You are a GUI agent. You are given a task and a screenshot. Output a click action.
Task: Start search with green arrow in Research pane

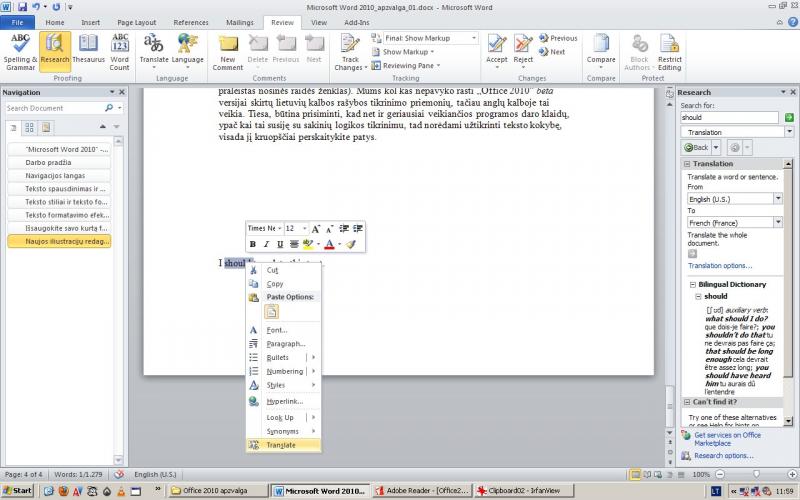point(789,117)
